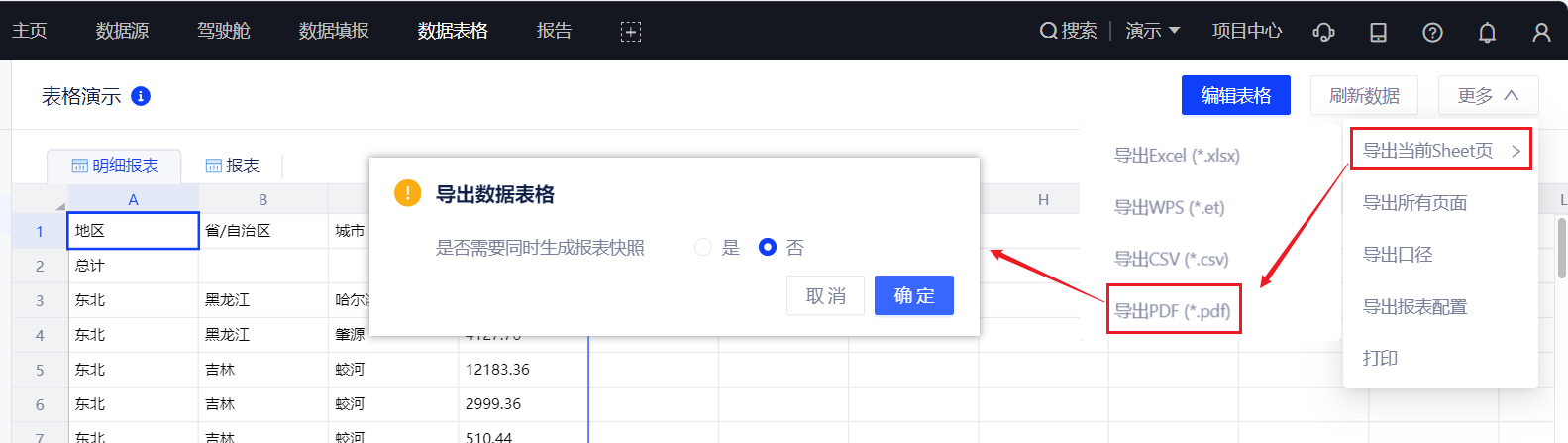This screenshot has height=443, width=1568.
Task: Click the 编辑表格 button
Action: tap(1235, 95)
